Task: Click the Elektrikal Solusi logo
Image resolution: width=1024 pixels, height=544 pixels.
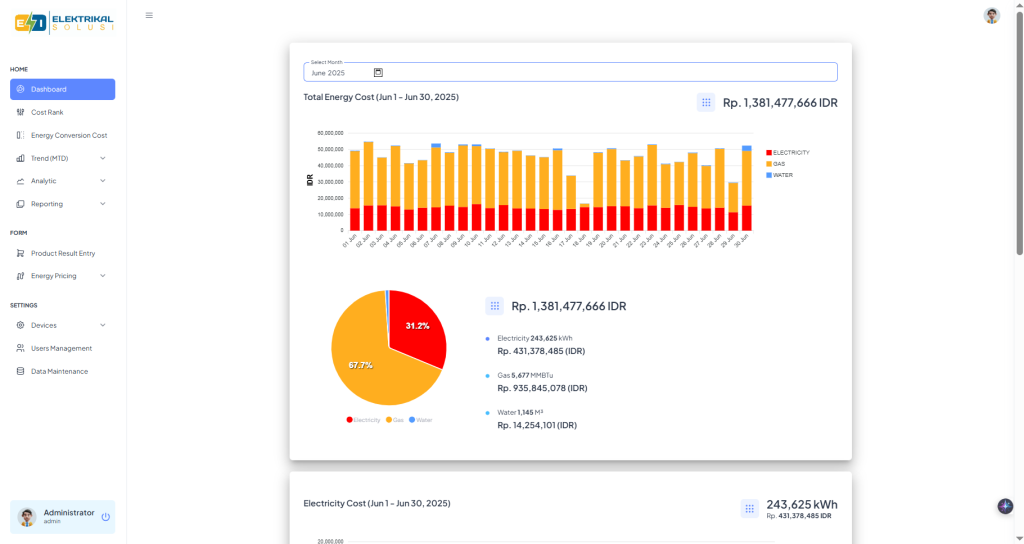Action: [x=64, y=22]
